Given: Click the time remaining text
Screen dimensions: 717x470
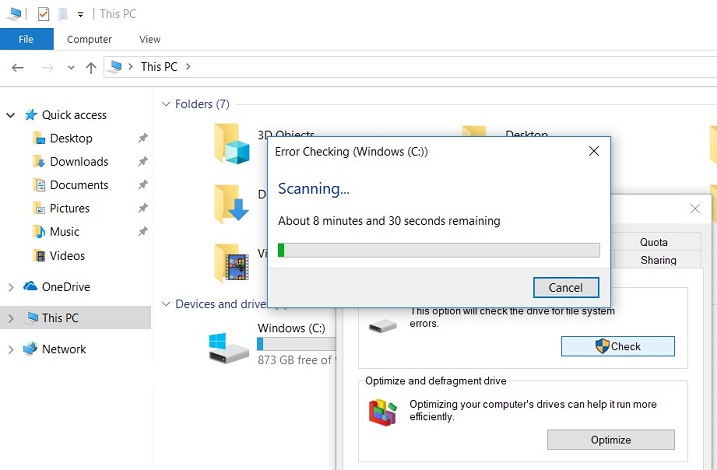Looking at the screenshot, I should (389, 221).
